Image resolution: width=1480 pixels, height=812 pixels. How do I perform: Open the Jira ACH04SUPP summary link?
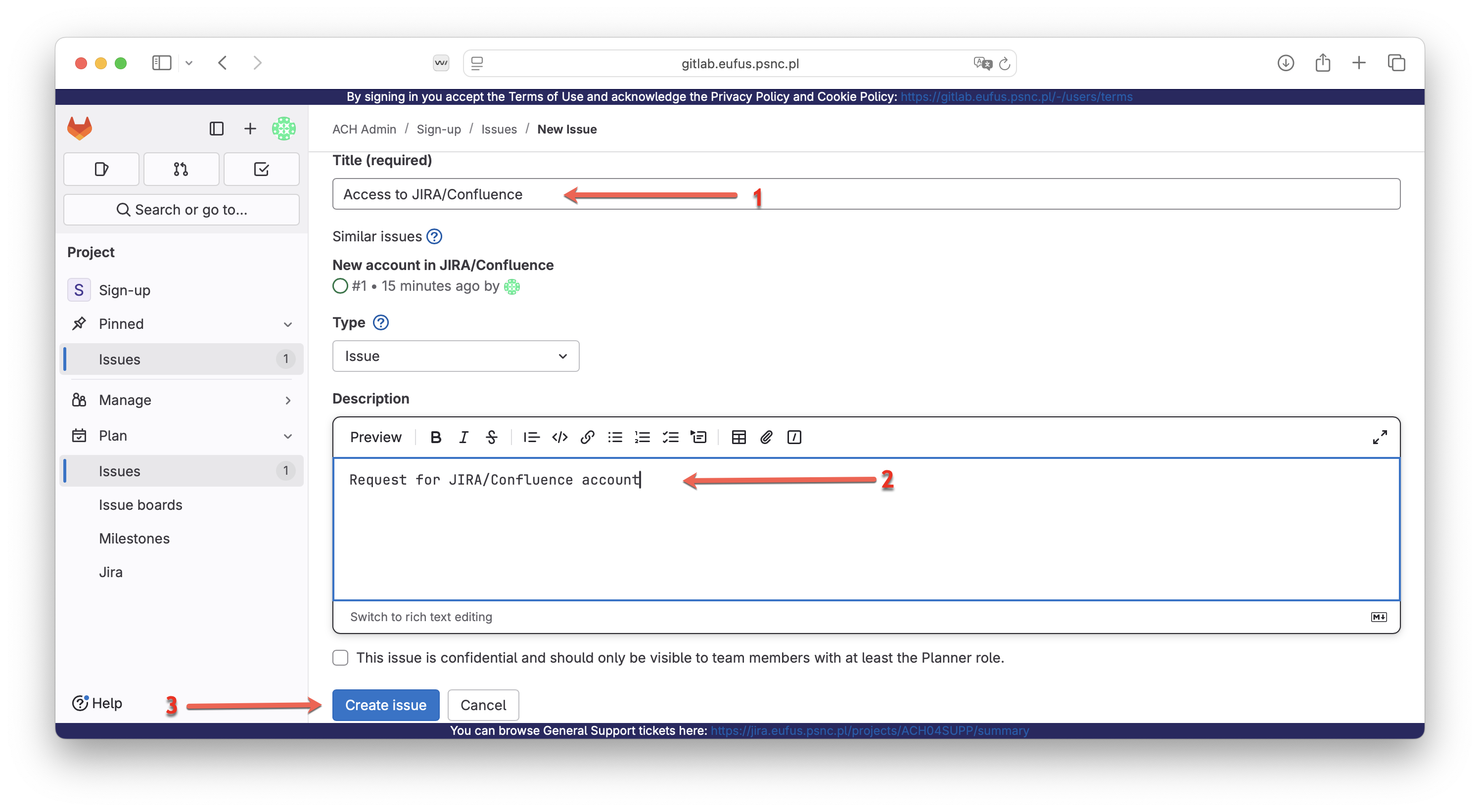[x=870, y=731]
